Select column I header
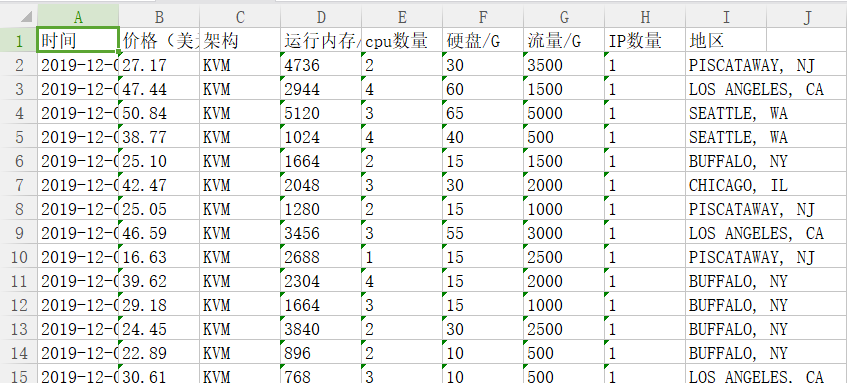This screenshot has width=847, height=383. (726, 16)
